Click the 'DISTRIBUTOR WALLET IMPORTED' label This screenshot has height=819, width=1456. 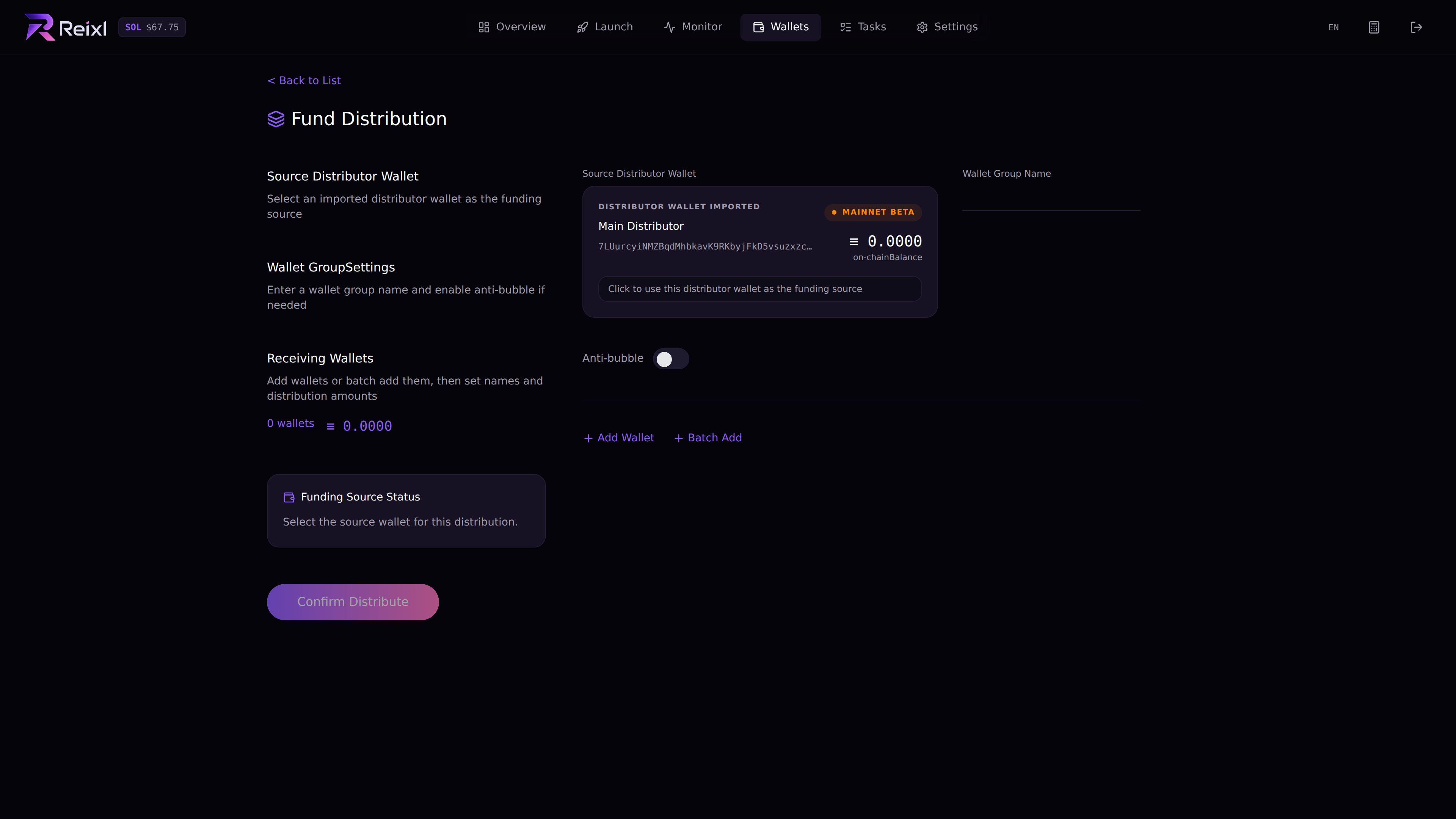[x=679, y=206]
